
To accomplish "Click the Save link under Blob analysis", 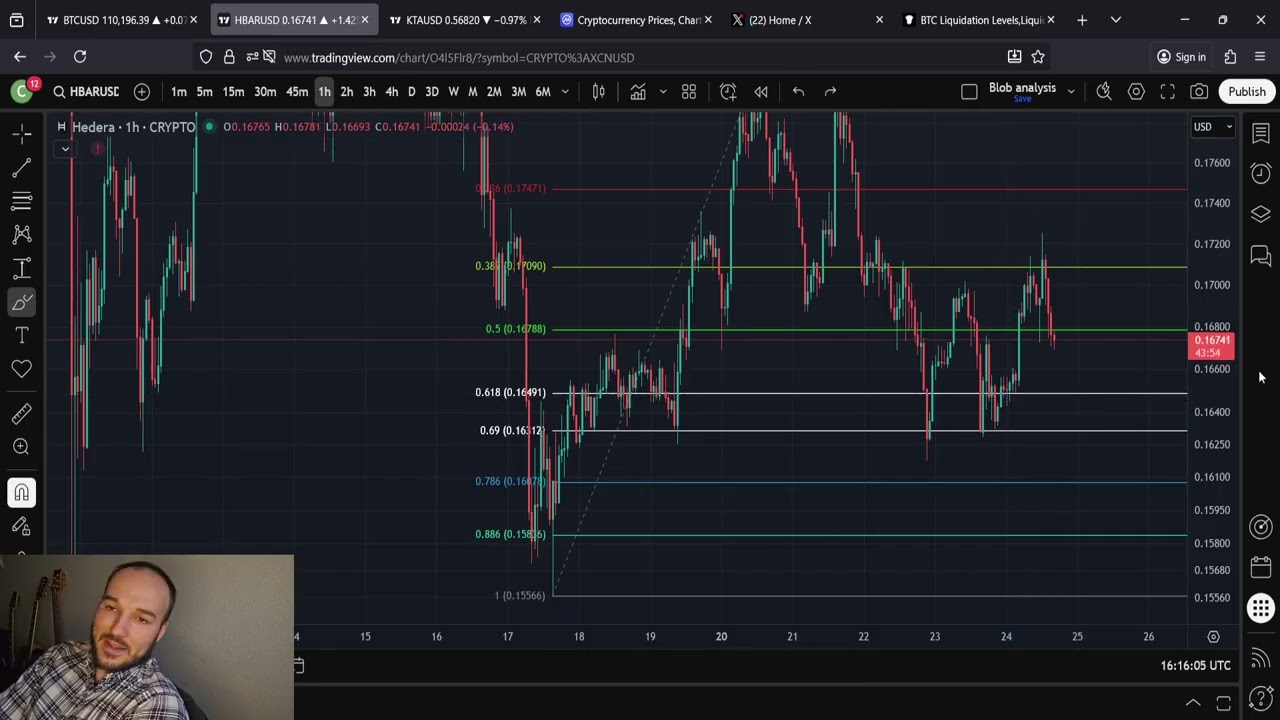I will pos(1022,99).
